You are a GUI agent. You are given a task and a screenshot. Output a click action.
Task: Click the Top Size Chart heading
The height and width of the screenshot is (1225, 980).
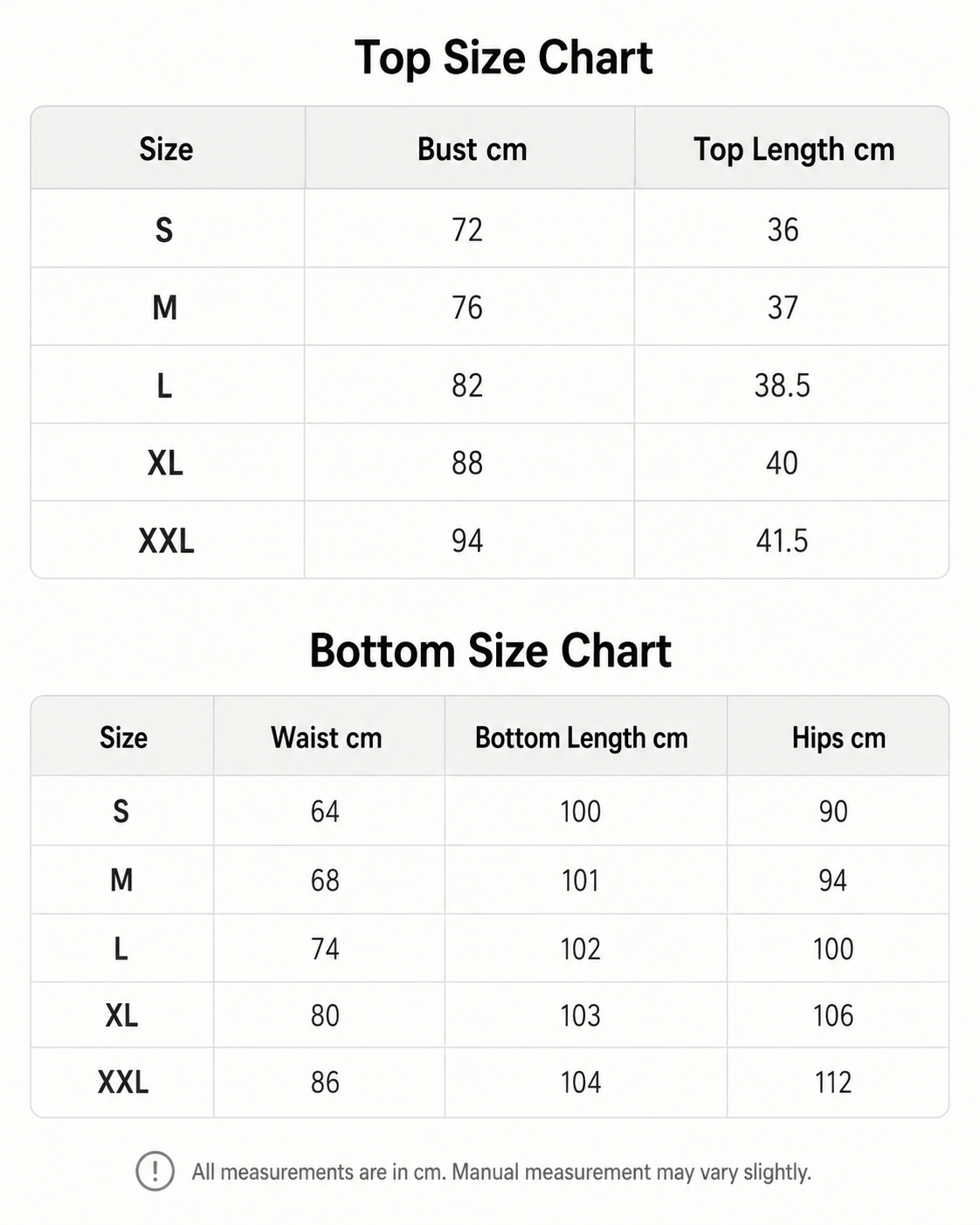pyautogui.click(x=503, y=59)
